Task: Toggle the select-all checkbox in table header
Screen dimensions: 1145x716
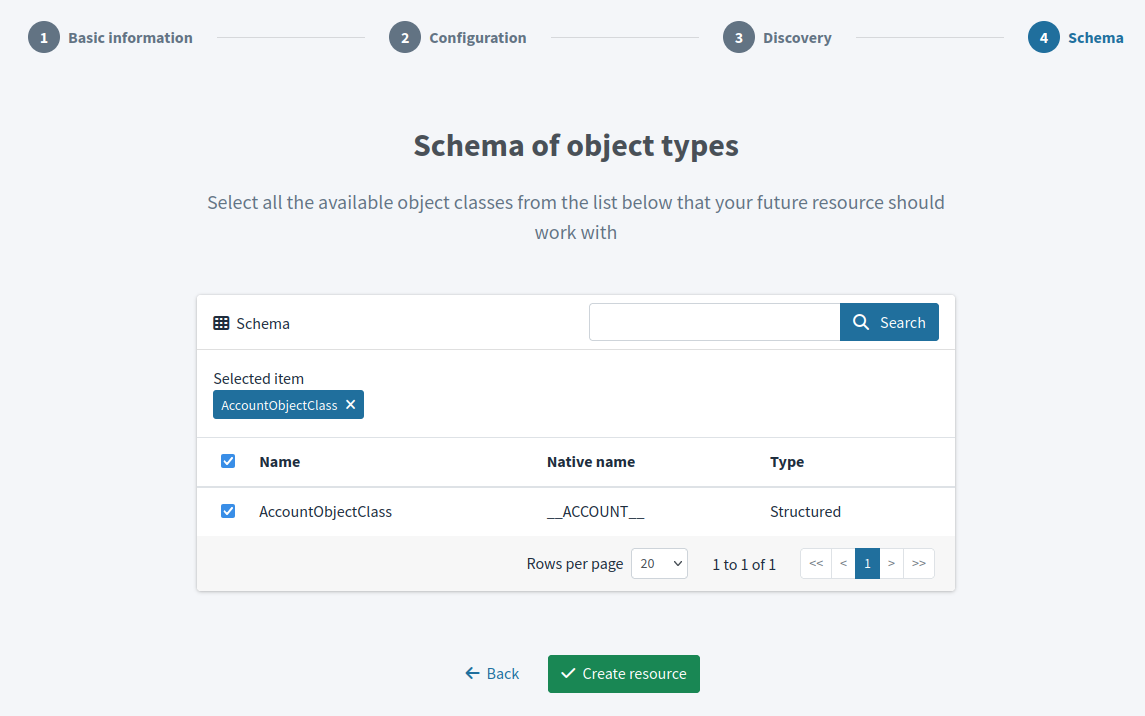Action: 228,461
